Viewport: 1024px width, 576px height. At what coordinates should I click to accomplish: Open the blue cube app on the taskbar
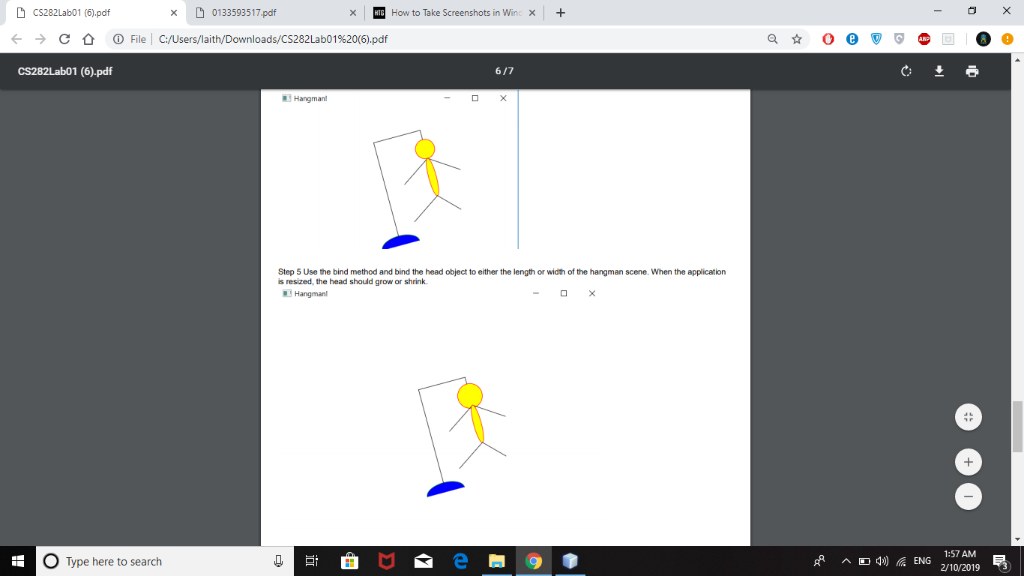[x=570, y=562]
